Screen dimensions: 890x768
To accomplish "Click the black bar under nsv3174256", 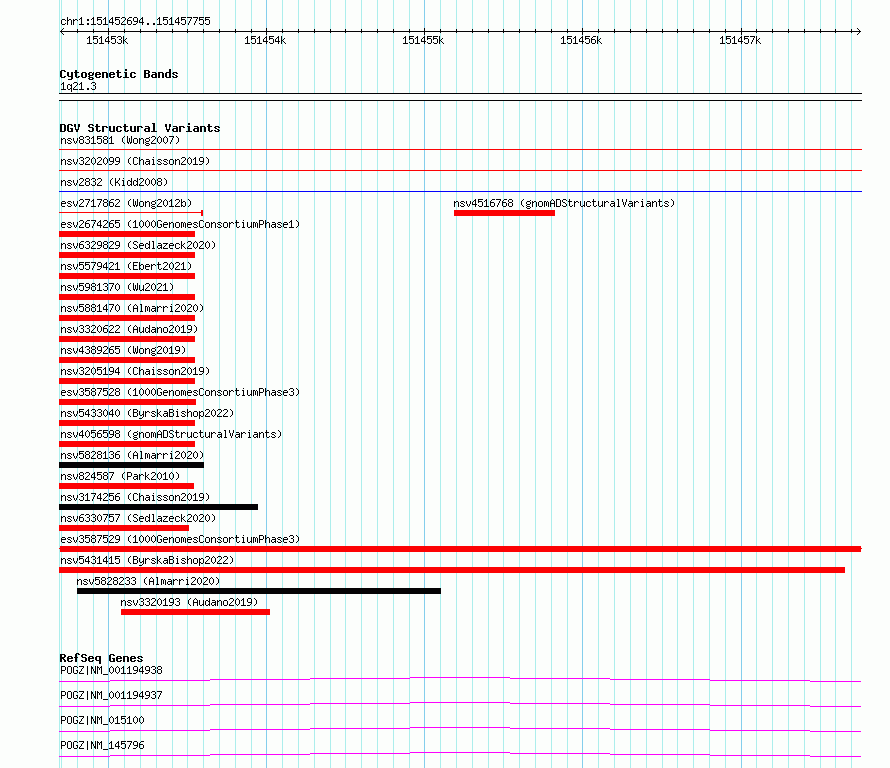I will (158, 507).
